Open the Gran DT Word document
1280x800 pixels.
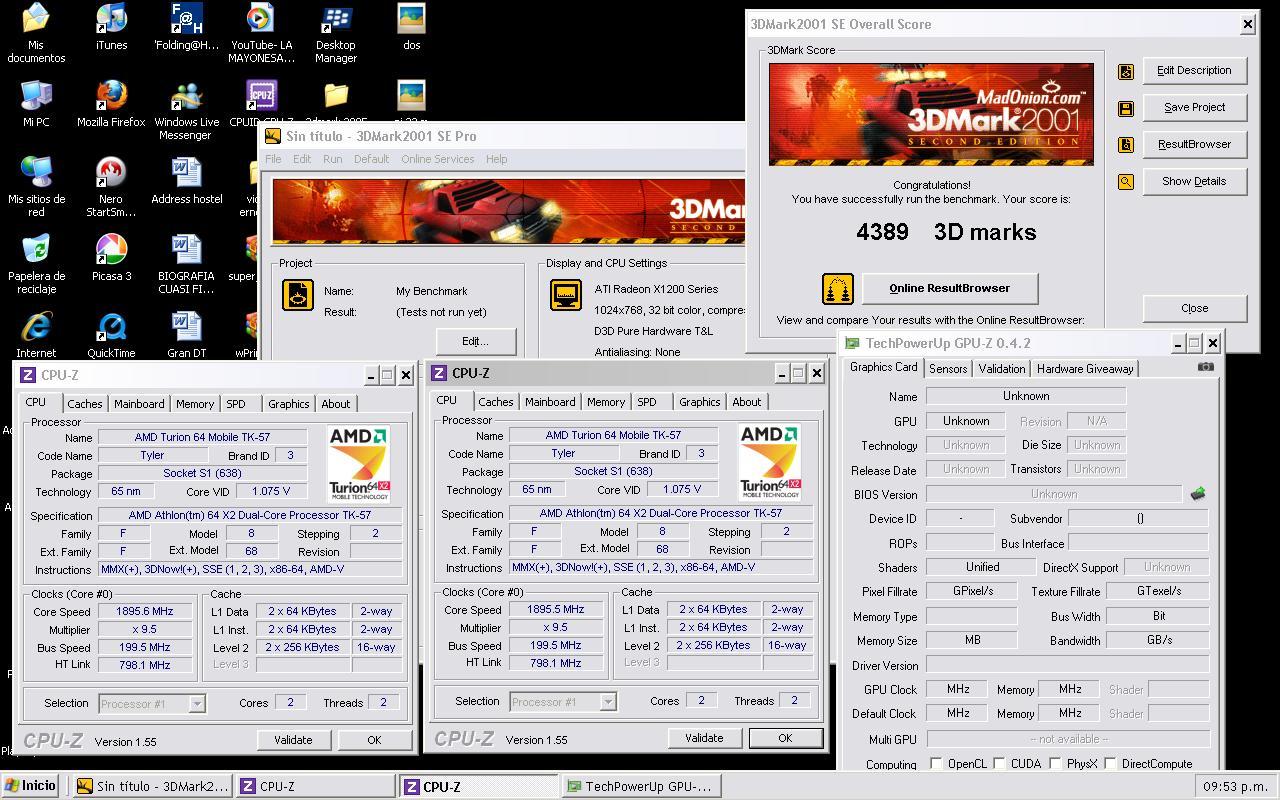tap(186, 335)
